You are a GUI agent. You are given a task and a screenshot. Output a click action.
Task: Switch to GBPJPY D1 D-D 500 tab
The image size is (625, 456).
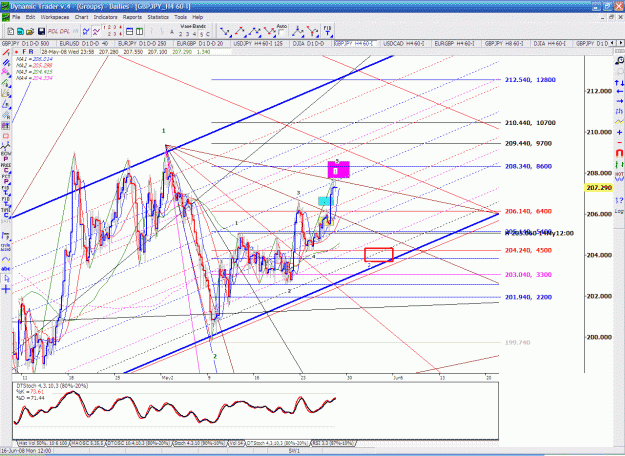(x=26, y=43)
